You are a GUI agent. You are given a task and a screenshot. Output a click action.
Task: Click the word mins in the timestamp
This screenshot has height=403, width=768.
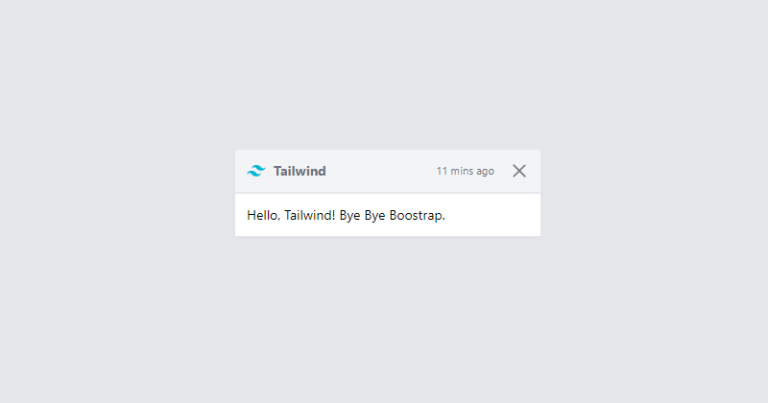tap(461, 171)
